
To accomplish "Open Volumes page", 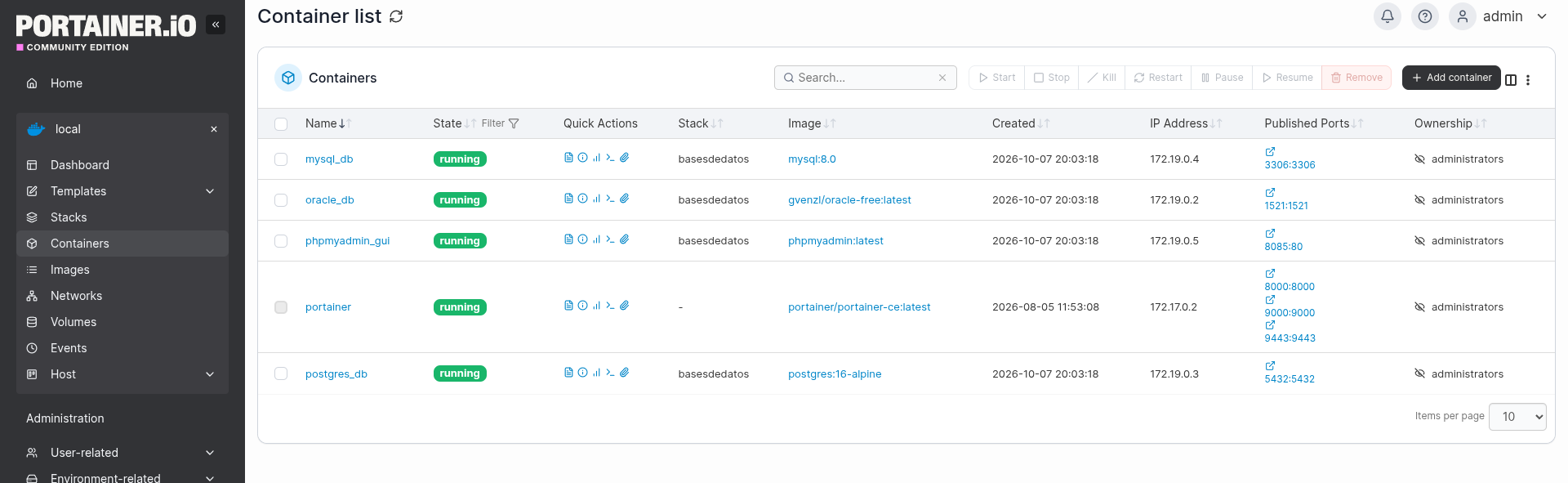I will pyautogui.click(x=122, y=322).
